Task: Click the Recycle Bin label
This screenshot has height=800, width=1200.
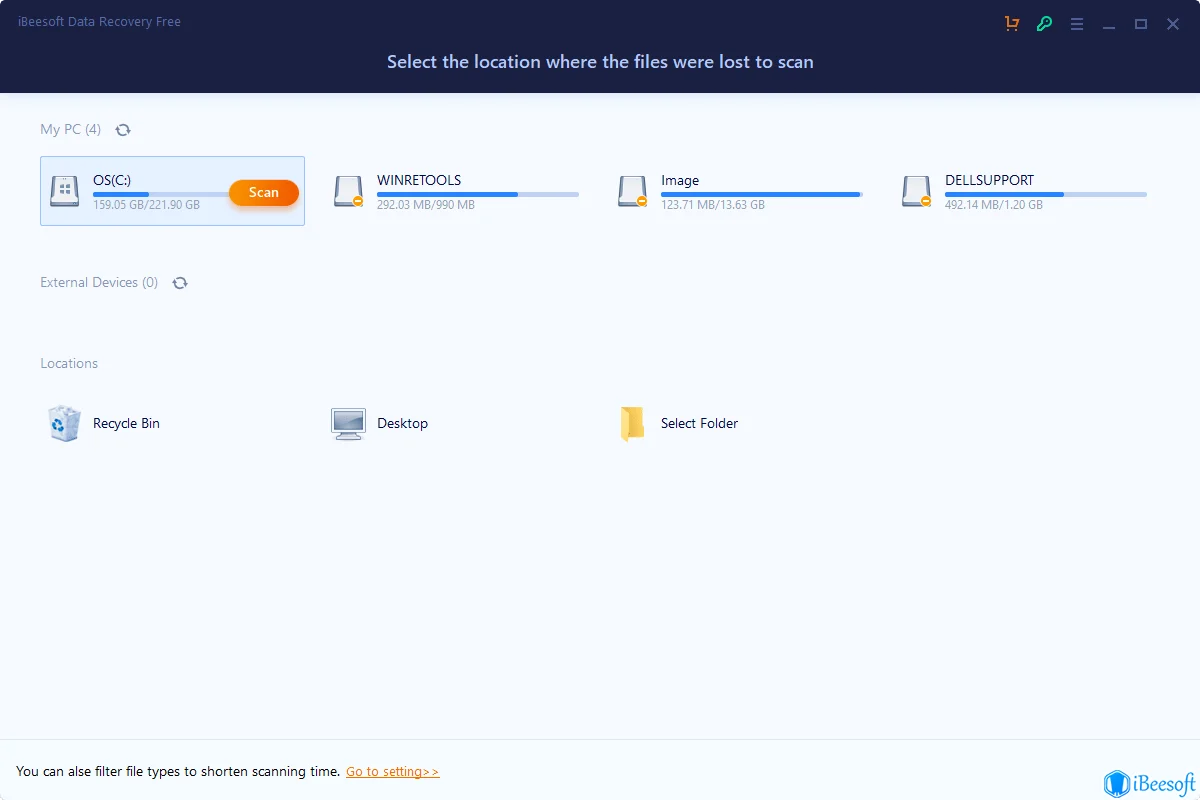Action: tap(126, 424)
